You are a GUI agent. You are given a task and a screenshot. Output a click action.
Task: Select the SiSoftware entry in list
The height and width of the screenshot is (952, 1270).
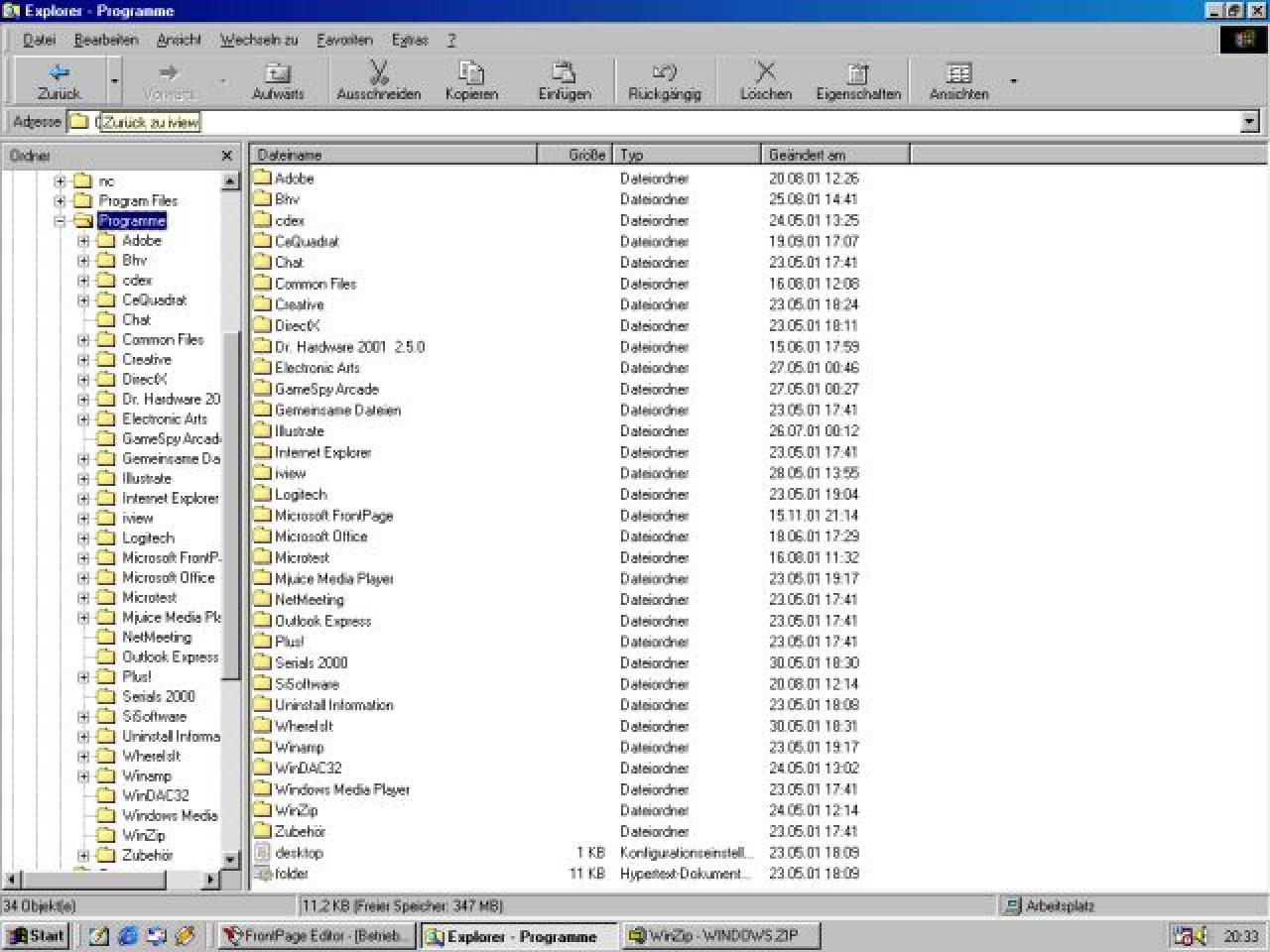click(x=307, y=684)
